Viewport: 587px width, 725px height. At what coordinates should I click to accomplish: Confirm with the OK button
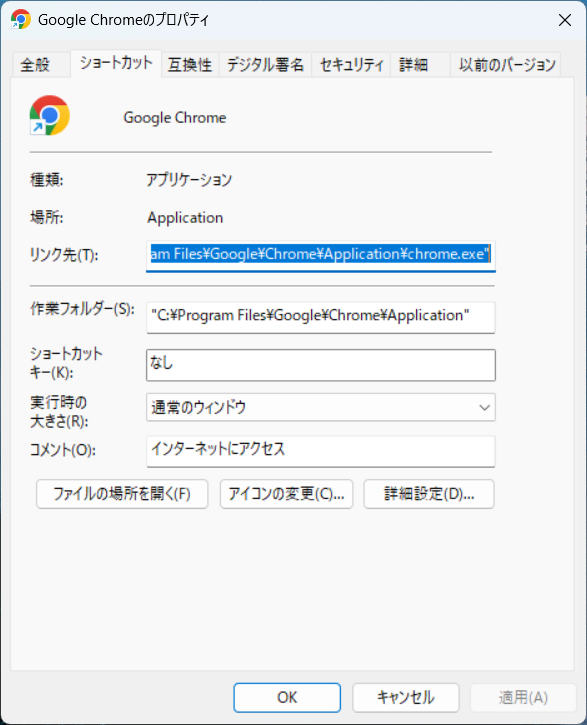pos(287,697)
